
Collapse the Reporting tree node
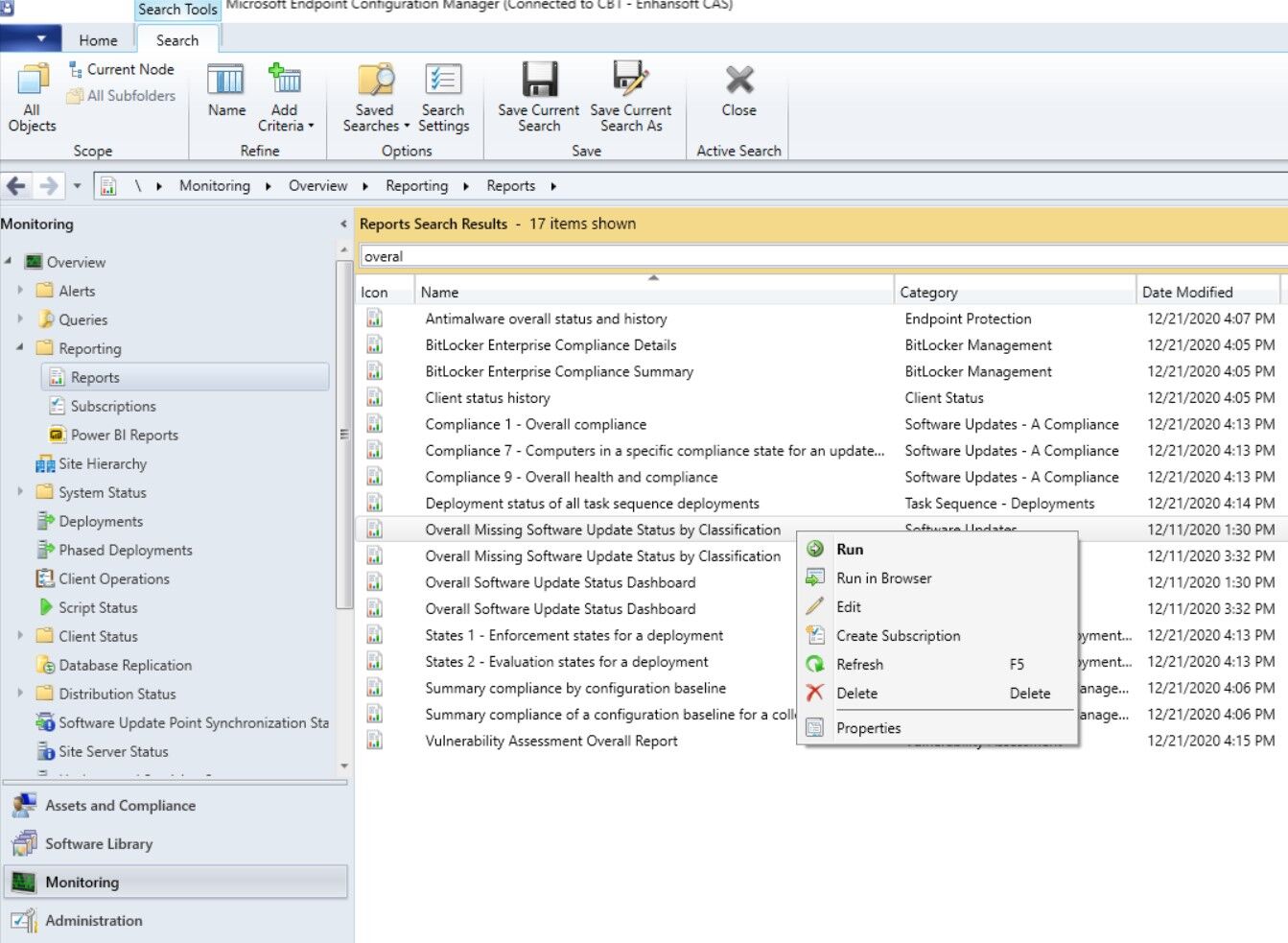coord(21,348)
